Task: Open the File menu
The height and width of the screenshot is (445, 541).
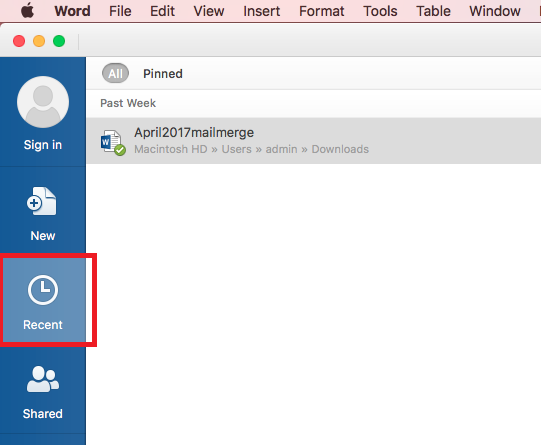Action: (120, 11)
